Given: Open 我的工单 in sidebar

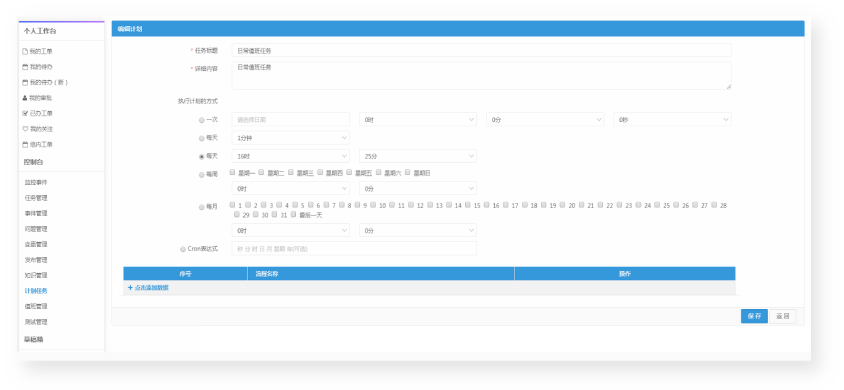Looking at the screenshot, I should [41, 52].
